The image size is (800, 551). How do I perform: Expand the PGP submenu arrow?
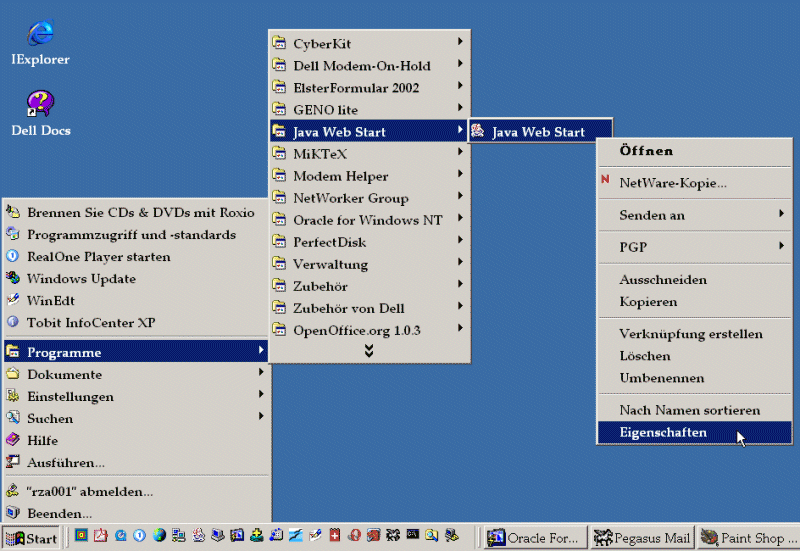click(781, 245)
